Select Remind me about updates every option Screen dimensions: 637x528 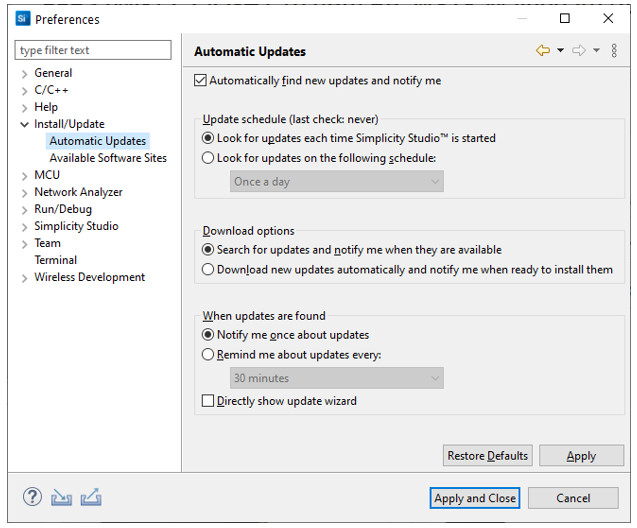click(x=208, y=355)
